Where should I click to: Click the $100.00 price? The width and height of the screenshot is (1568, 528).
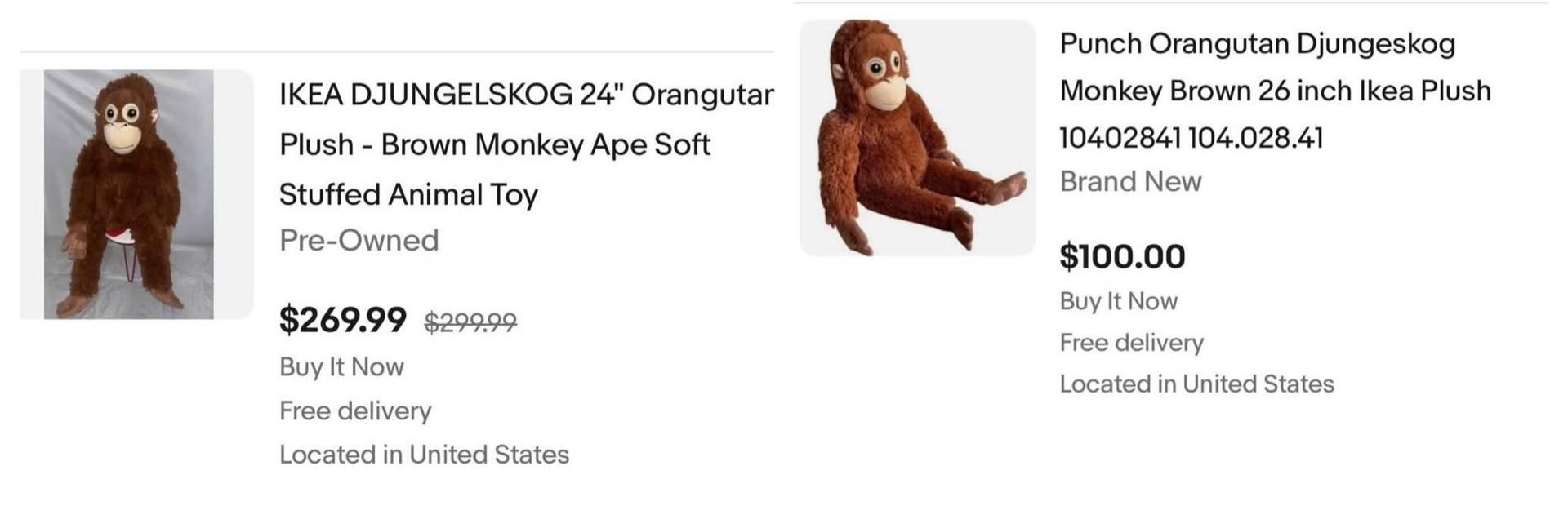pyautogui.click(x=1122, y=256)
